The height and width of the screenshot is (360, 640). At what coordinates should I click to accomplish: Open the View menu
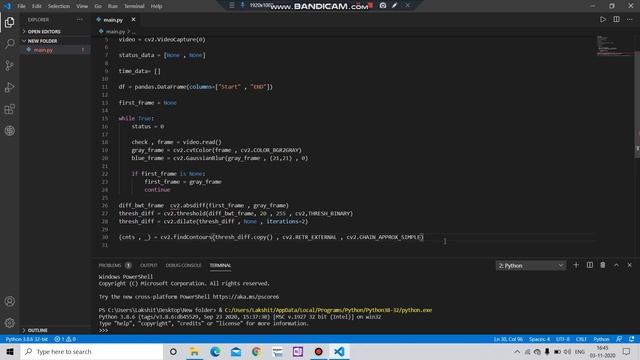pyautogui.click(x=82, y=6)
